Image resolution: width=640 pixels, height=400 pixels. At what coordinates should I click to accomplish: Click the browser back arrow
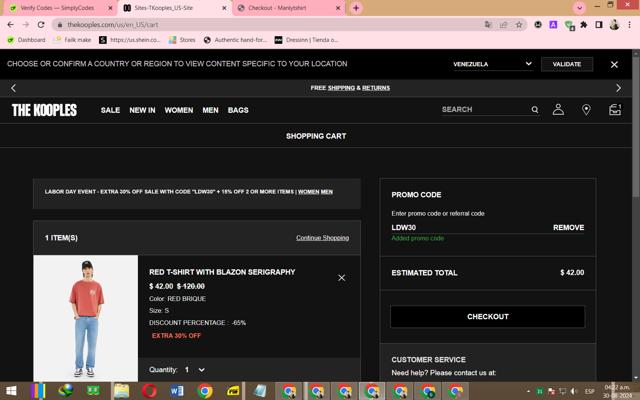tap(11, 24)
